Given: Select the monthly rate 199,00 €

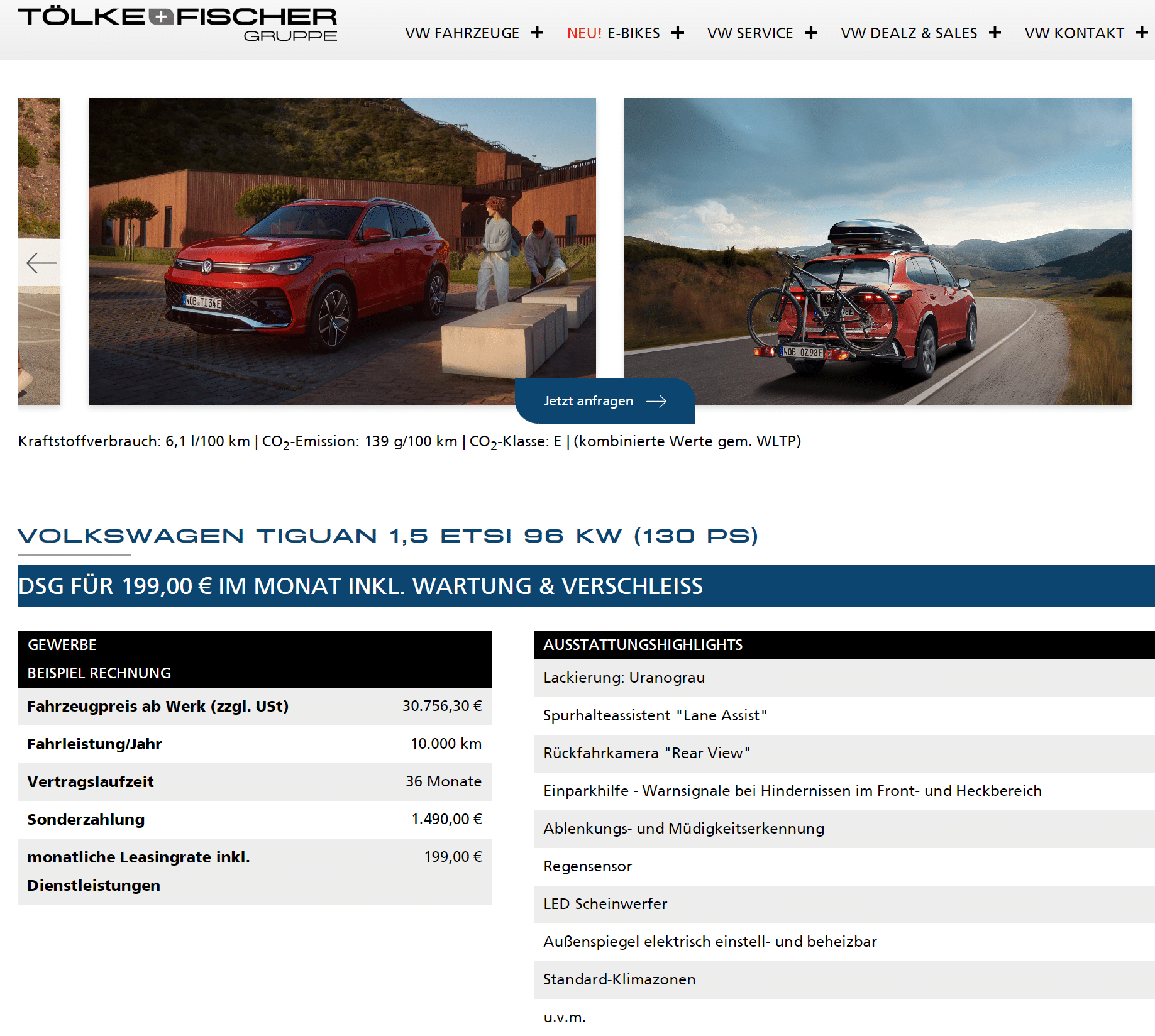Looking at the screenshot, I should tap(453, 857).
